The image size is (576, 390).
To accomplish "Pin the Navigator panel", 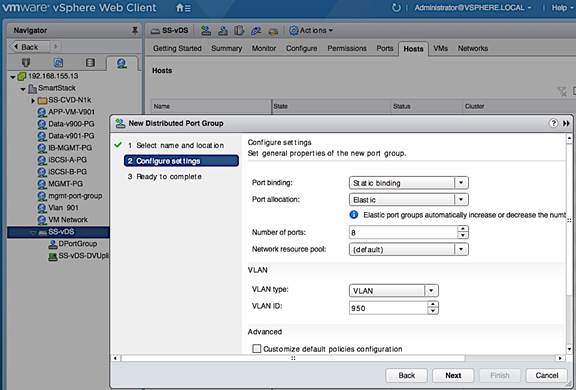I will pyautogui.click(x=135, y=30).
